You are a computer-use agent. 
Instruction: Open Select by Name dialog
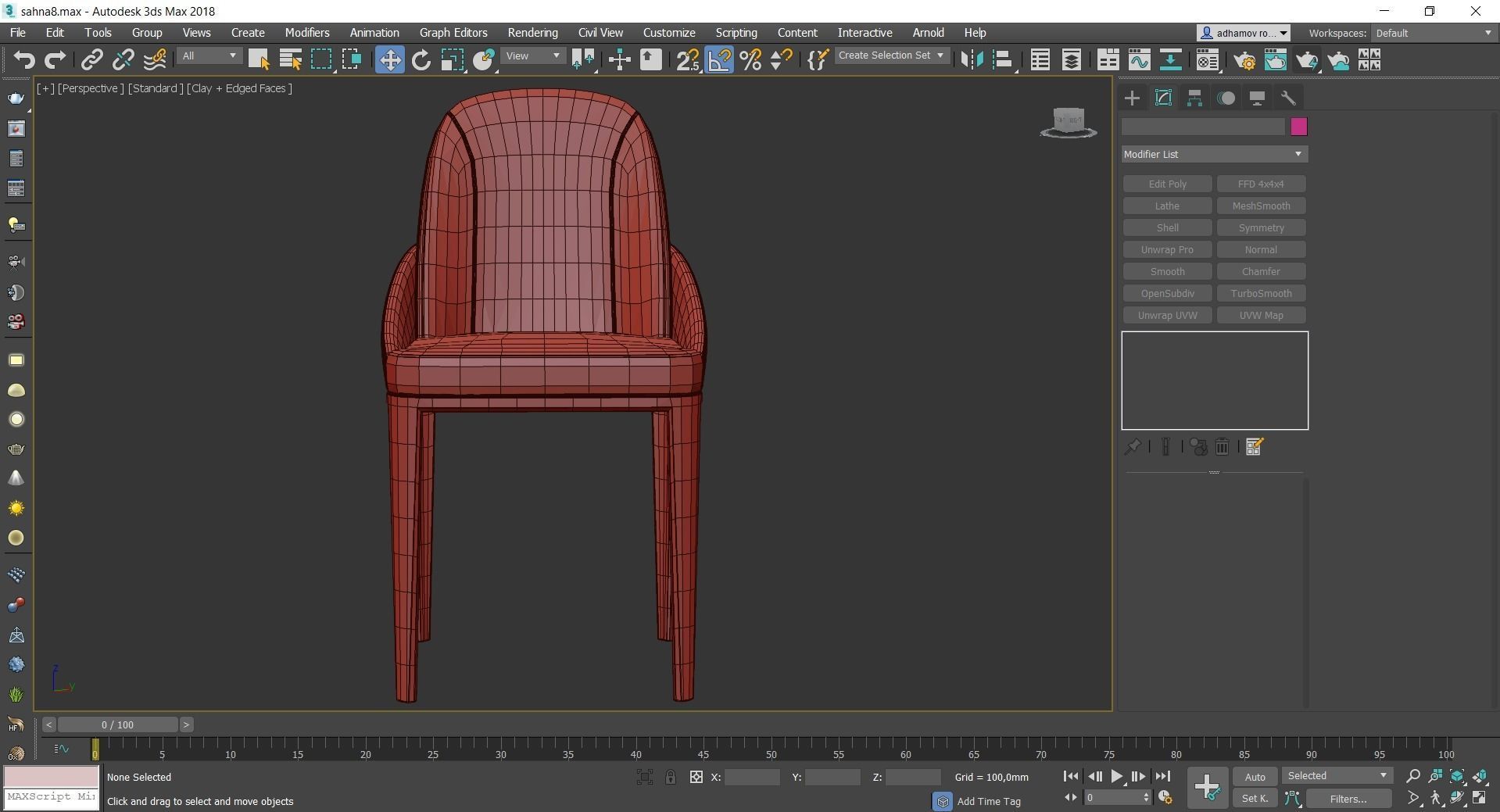coord(290,60)
